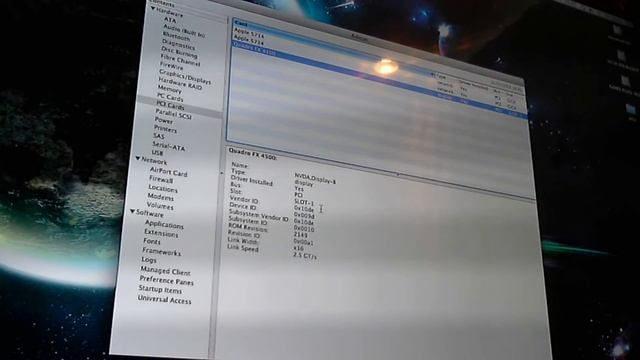Select Logs in the sidebar
Image resolution: width=640 pixels, height=360 pixels.
(x=149, y=260)
